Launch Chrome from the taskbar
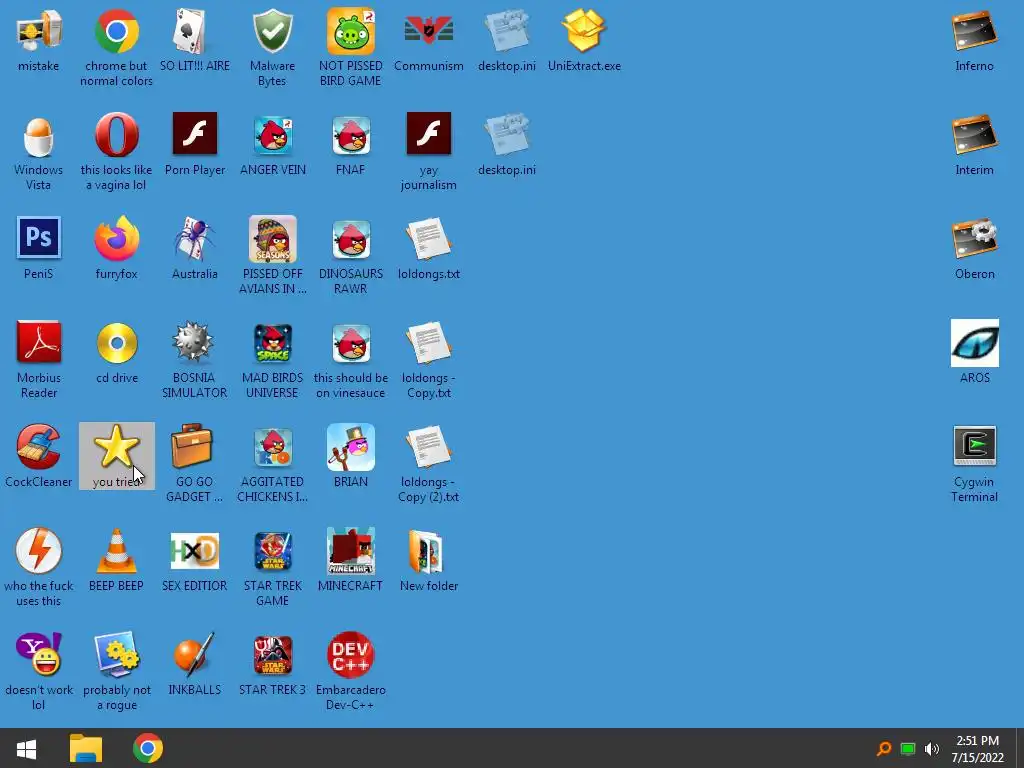The height and width of the screenshot is (768, 1024). [148, 748]
